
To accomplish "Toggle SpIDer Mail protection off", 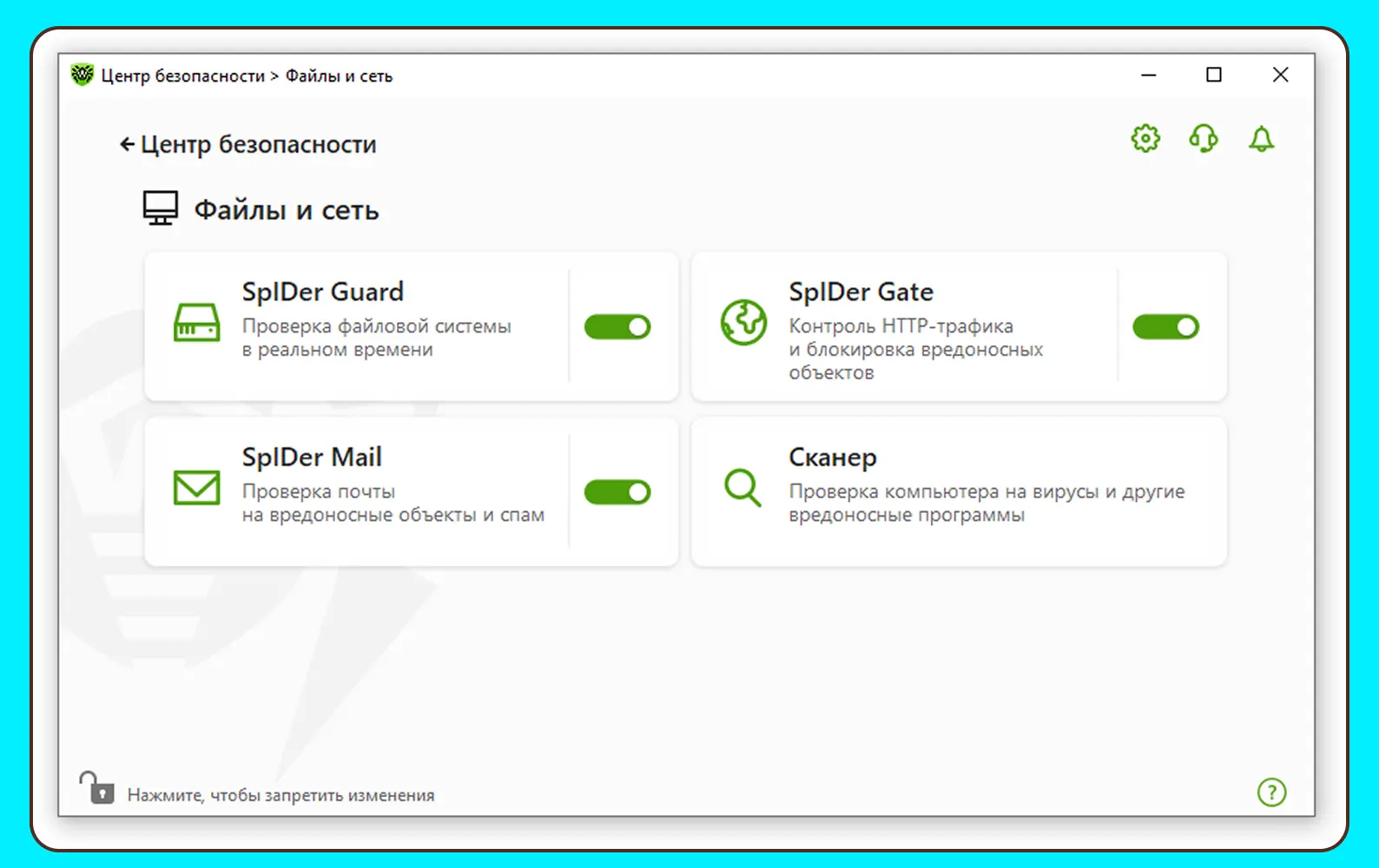I will [x=617, y=492].
